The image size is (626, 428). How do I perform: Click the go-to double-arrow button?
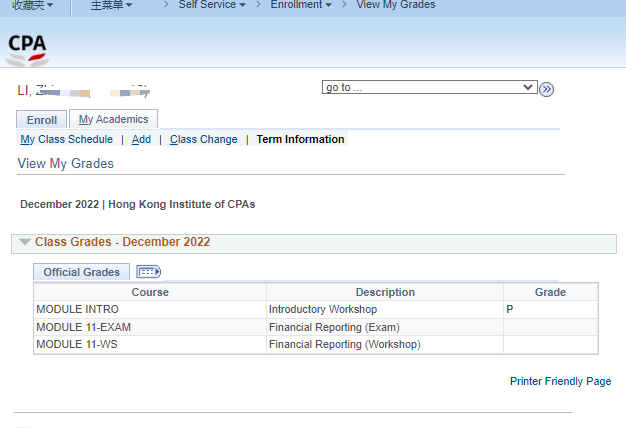click(x=546, y=89)
